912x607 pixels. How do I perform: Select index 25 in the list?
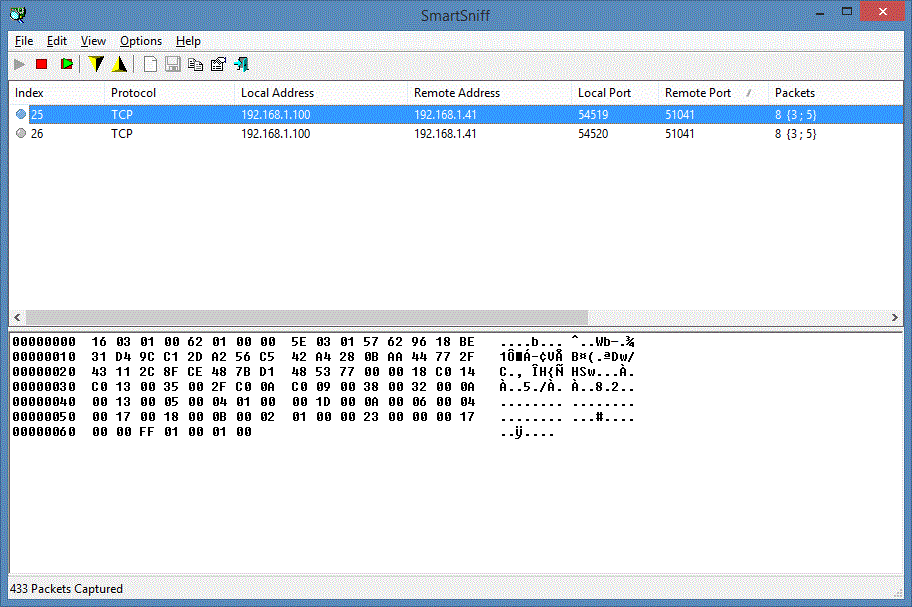(x=37, y=115)
